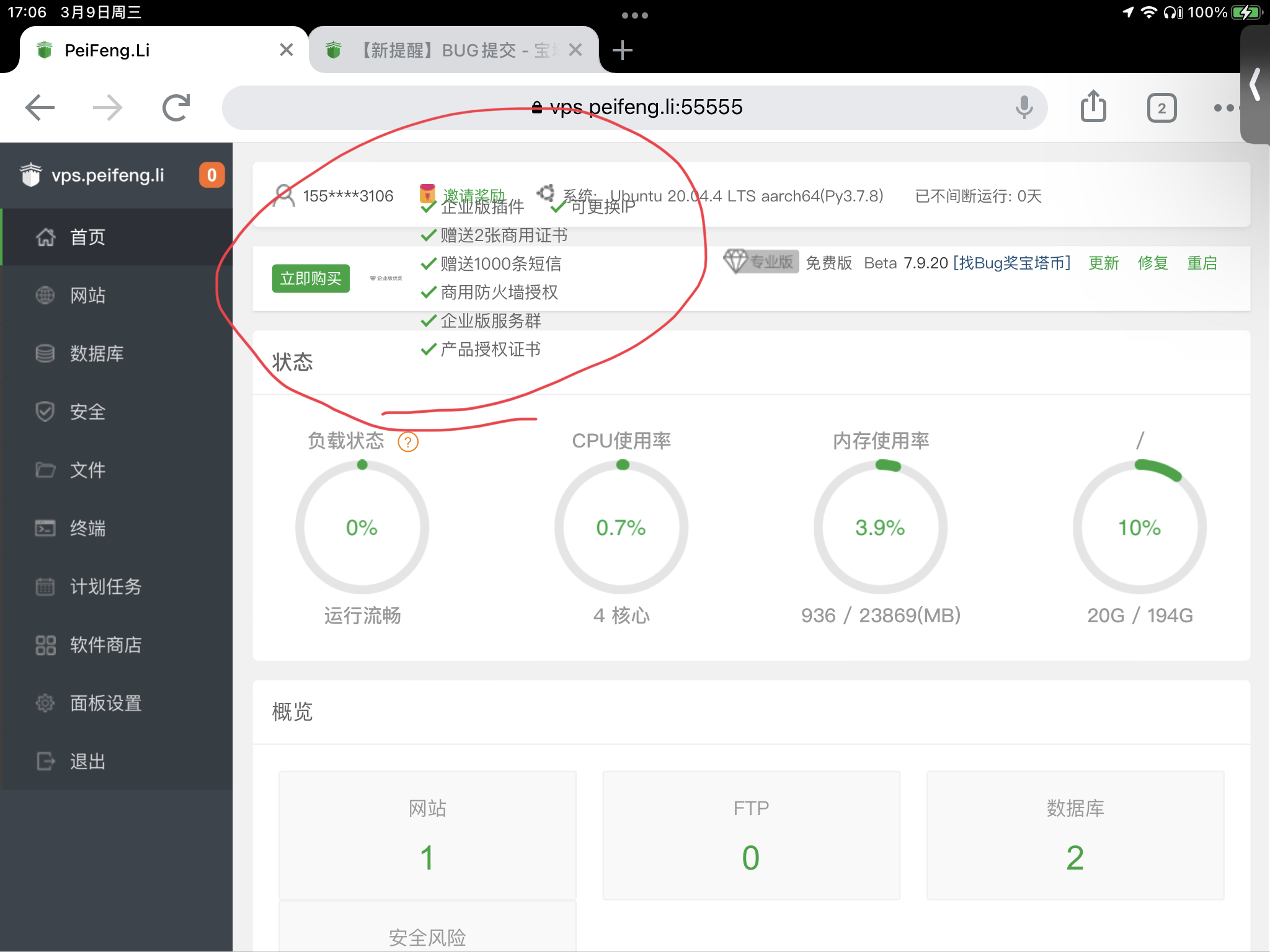This screenshot has width=1270, height=952.
Task: Open the tab switcher showing 2 tabs
Action: (1161, 108)
